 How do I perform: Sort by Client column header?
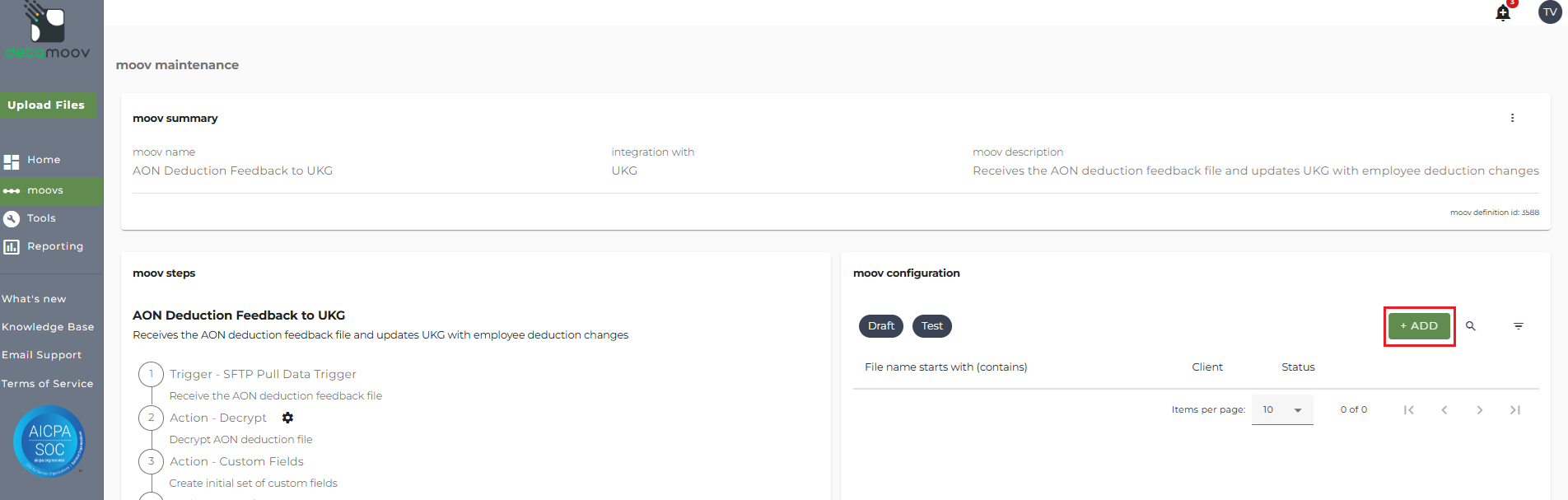click(1207, 367)
